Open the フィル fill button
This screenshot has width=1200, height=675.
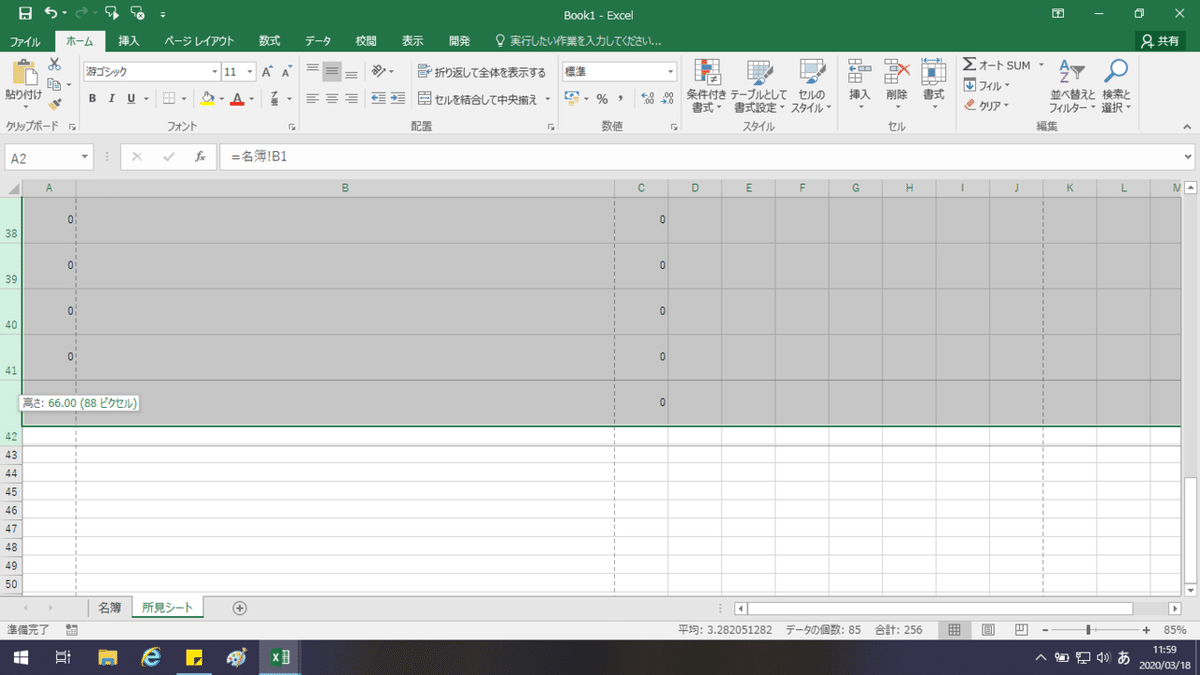pos(985,86)
